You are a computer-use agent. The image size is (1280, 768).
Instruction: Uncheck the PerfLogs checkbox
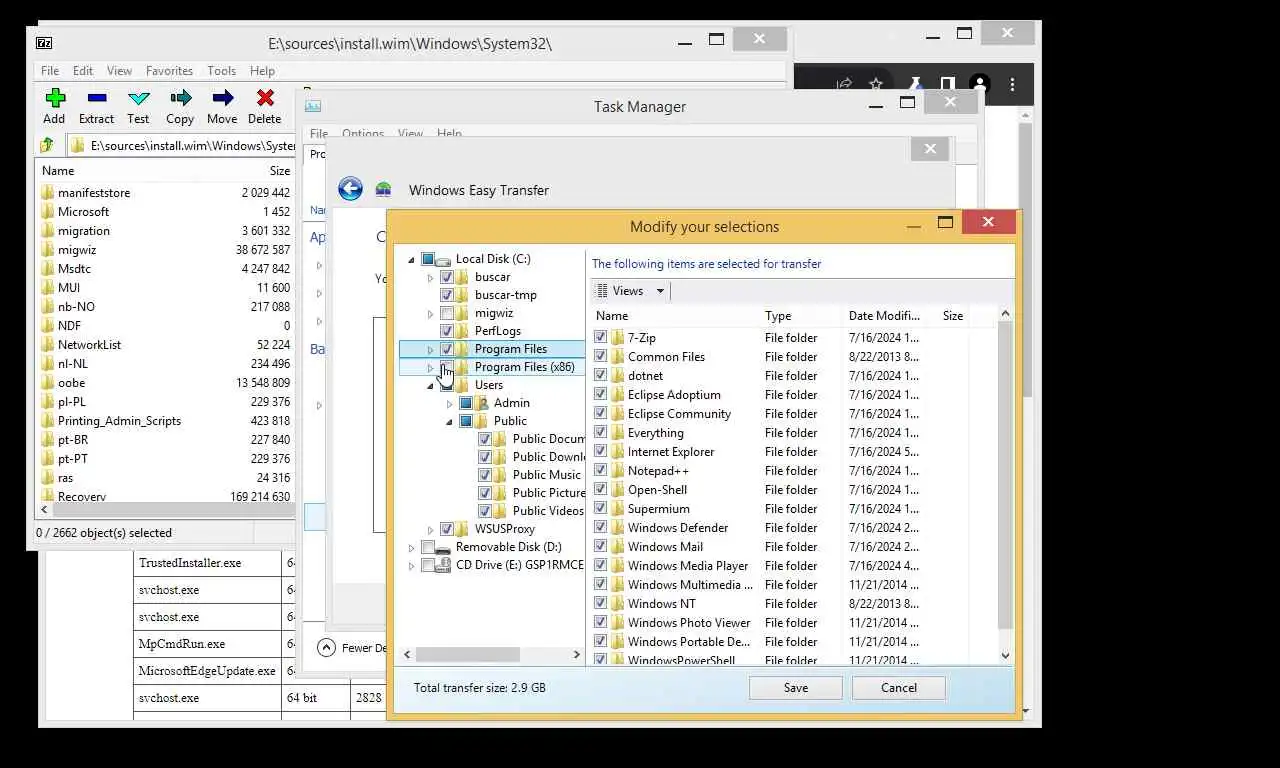pos(447,331)
